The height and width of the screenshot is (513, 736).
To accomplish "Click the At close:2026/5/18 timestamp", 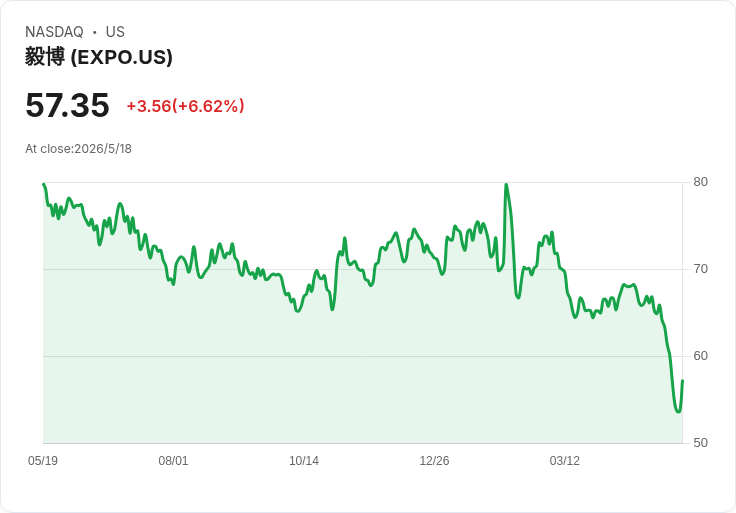I will tap(78, 149).
